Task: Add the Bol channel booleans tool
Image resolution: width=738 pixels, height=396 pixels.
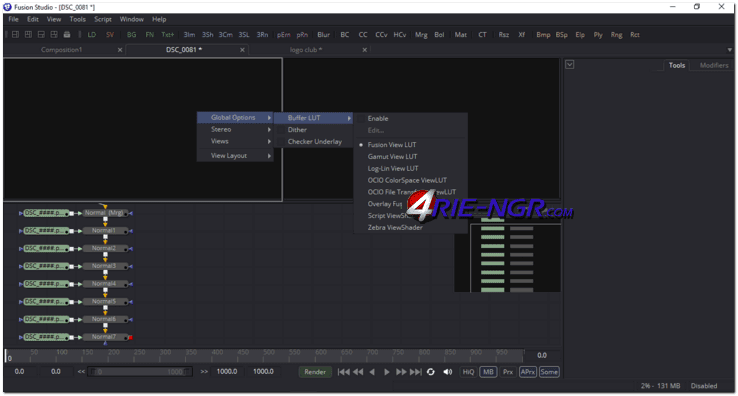Action: [439, 35]
